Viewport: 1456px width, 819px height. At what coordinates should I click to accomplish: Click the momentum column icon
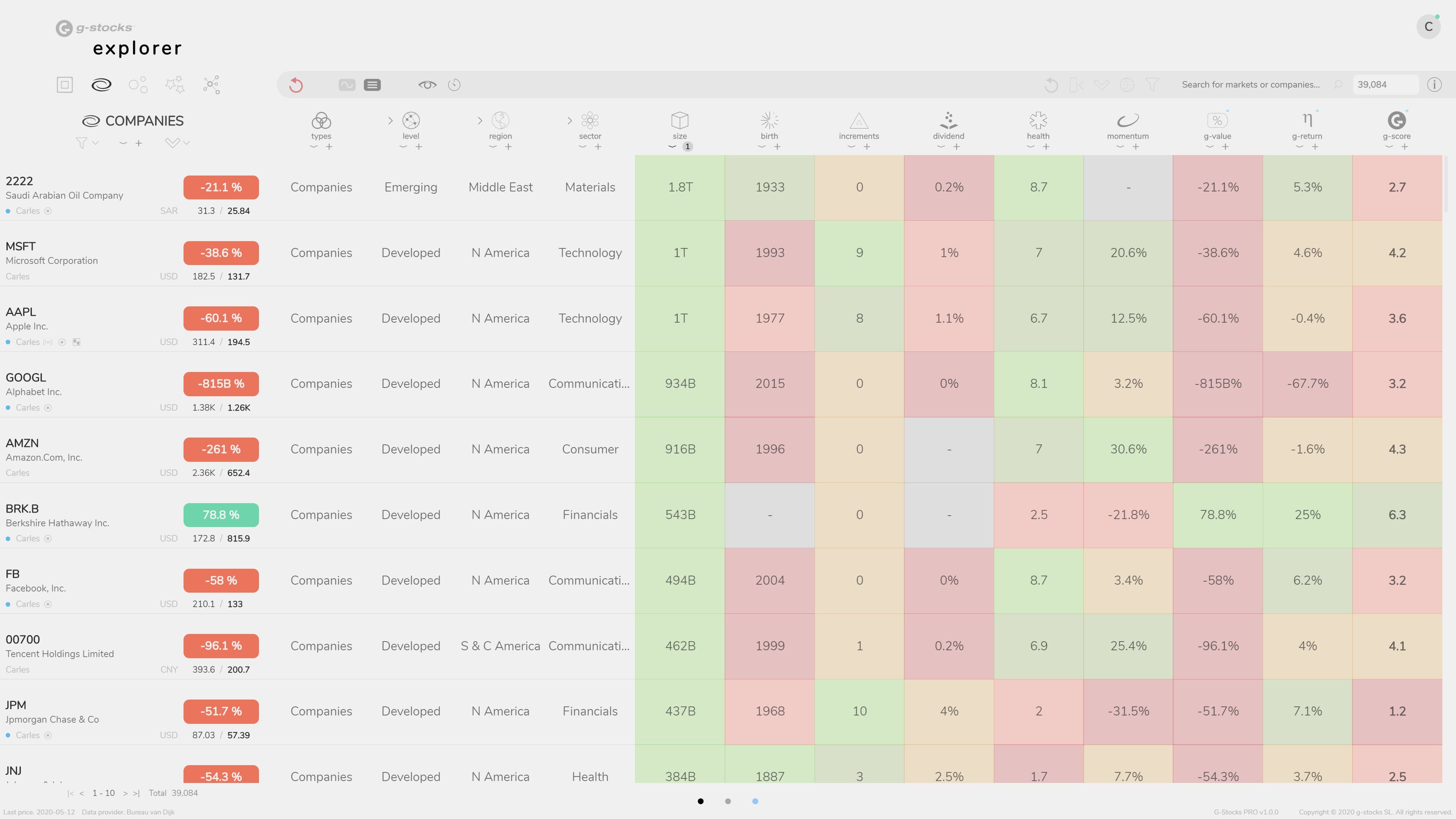coord(1128,121)
